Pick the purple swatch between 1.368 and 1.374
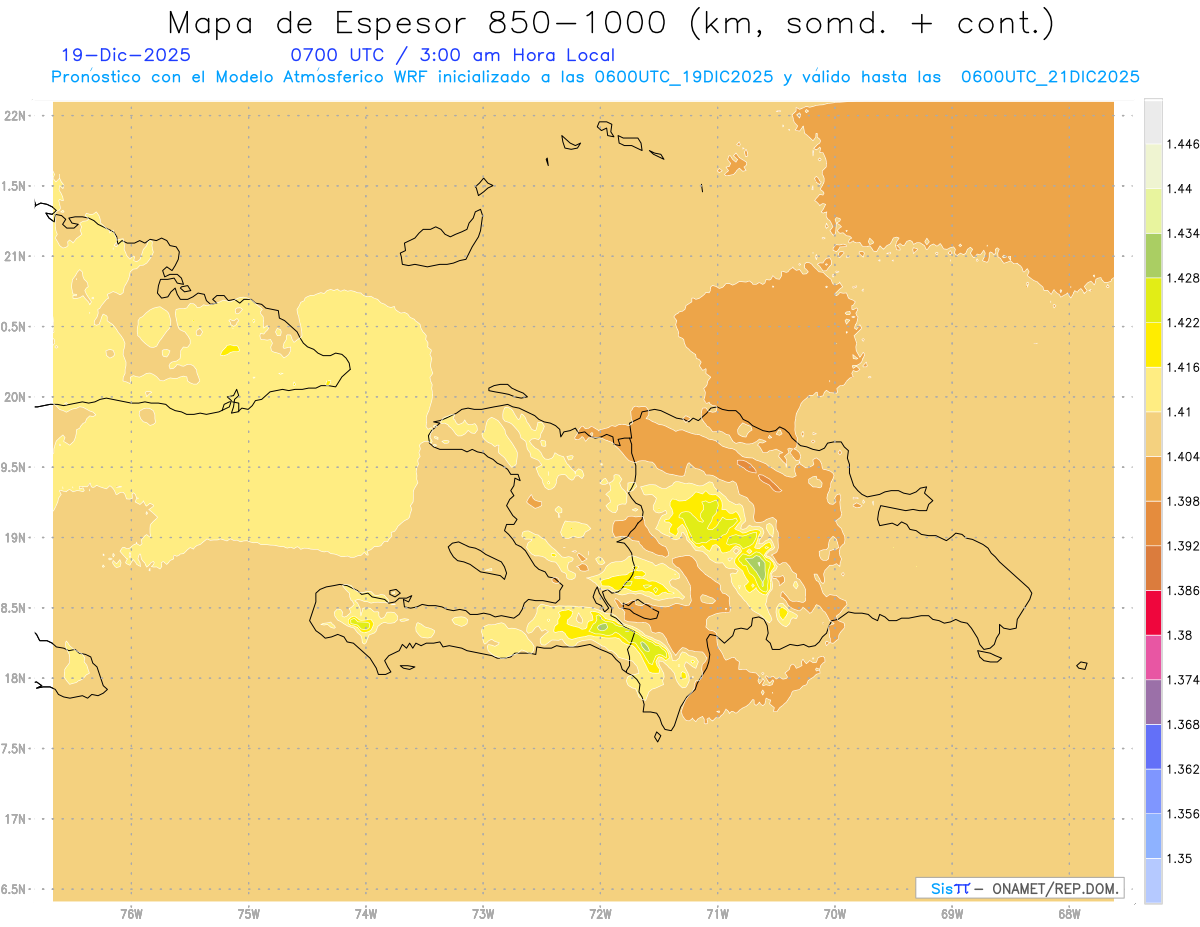Viewport: 1200px width, 927px height. pos(1153,702)
